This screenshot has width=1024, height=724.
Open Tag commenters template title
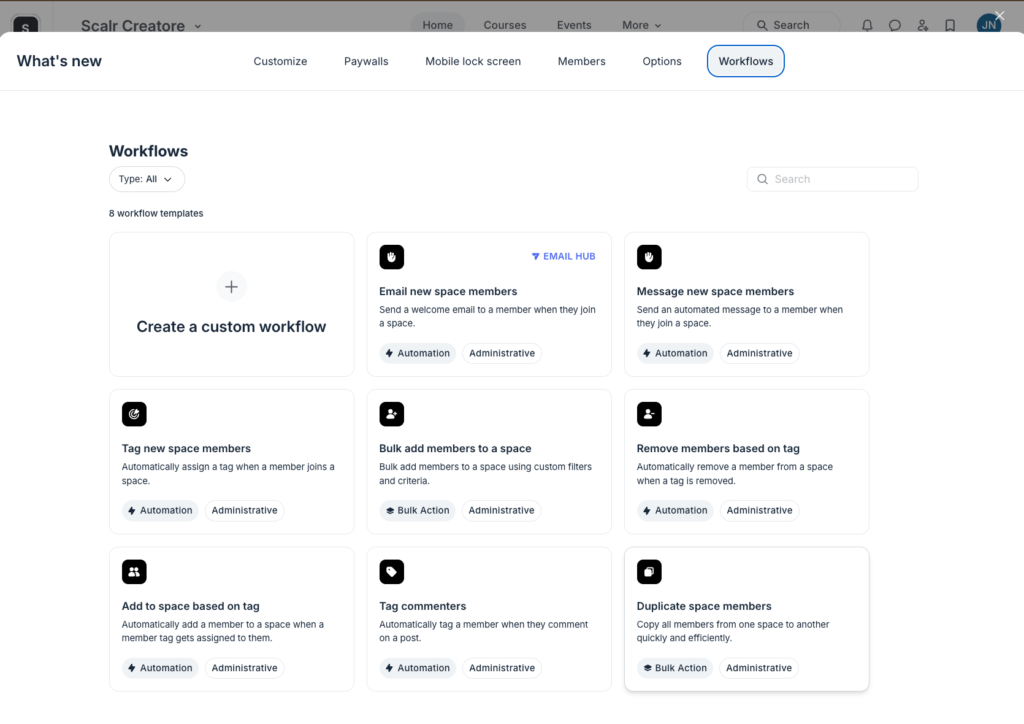pyautogui.click(x=423, y=606)
